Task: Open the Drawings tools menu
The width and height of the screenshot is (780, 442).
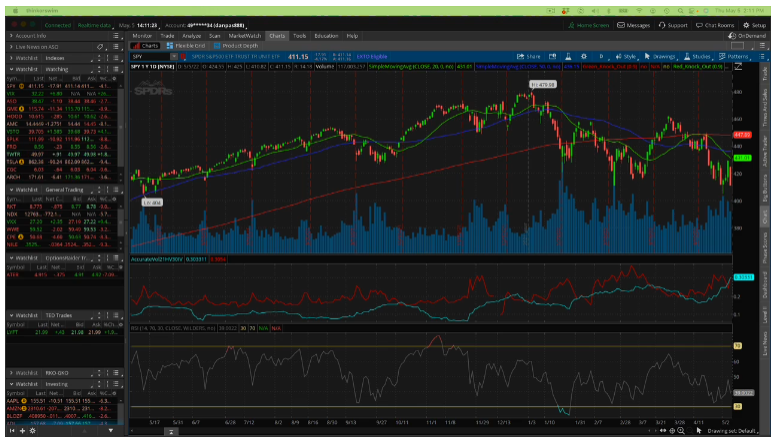Action: (x=660, y=57)
